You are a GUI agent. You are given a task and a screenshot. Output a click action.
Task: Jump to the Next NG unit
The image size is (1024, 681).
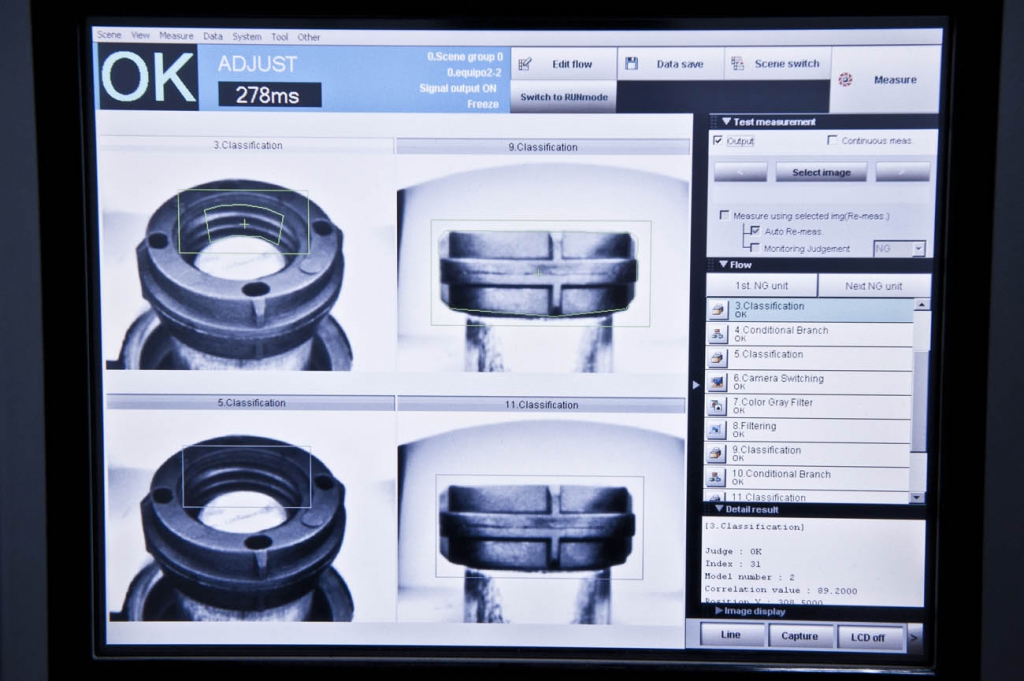(874, 286)
